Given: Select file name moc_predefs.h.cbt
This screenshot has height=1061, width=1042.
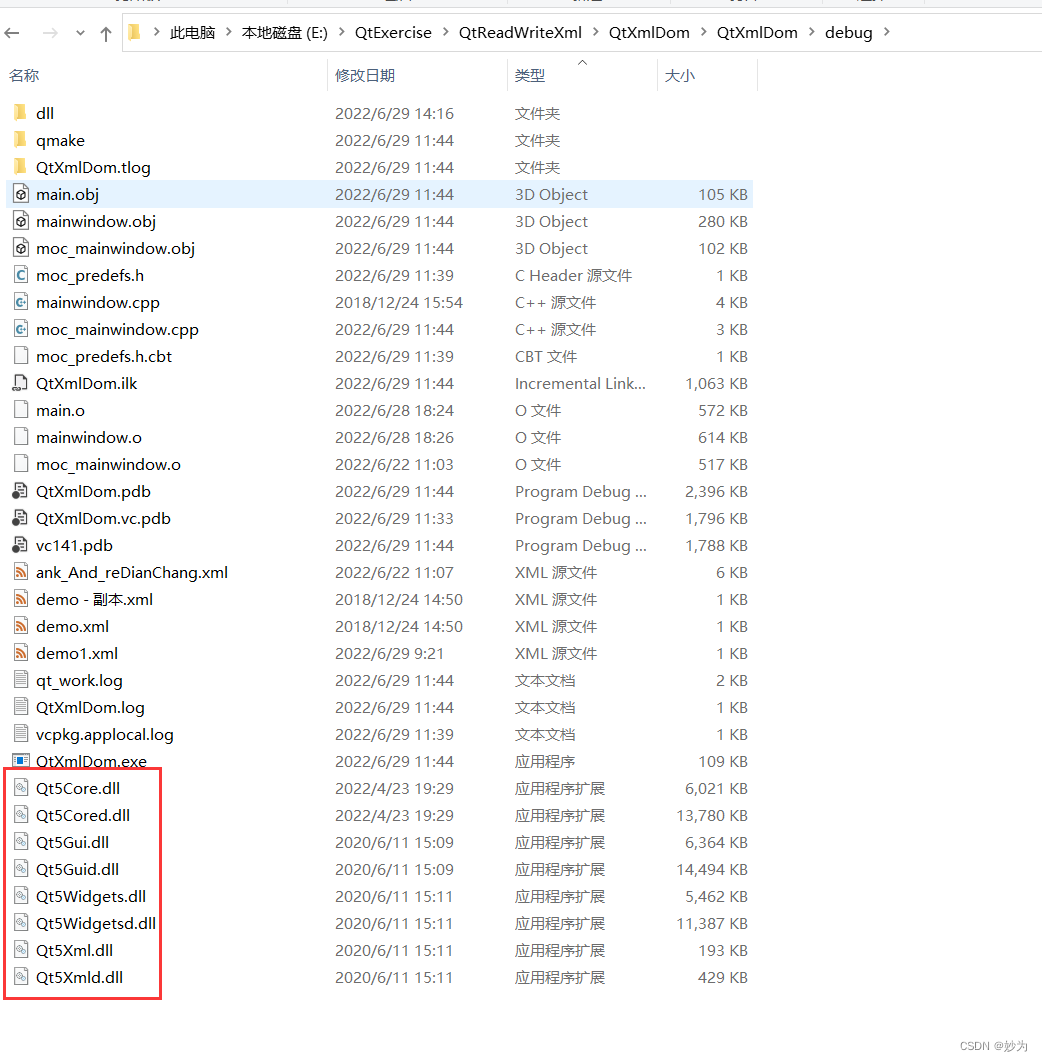Looking at the screenshot, I should coord(104,357).
